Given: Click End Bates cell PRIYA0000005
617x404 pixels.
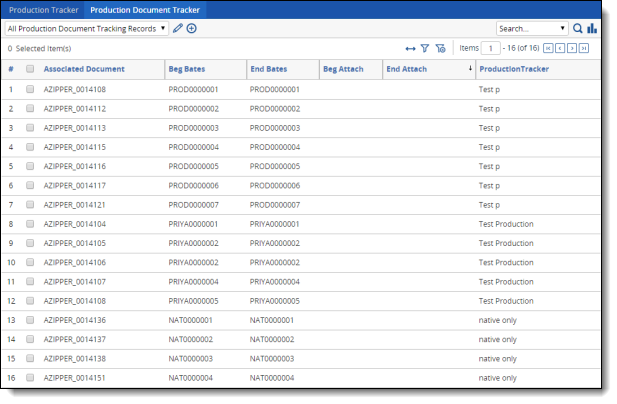Looking at the screenshot, I should click(x=275, y=301).
